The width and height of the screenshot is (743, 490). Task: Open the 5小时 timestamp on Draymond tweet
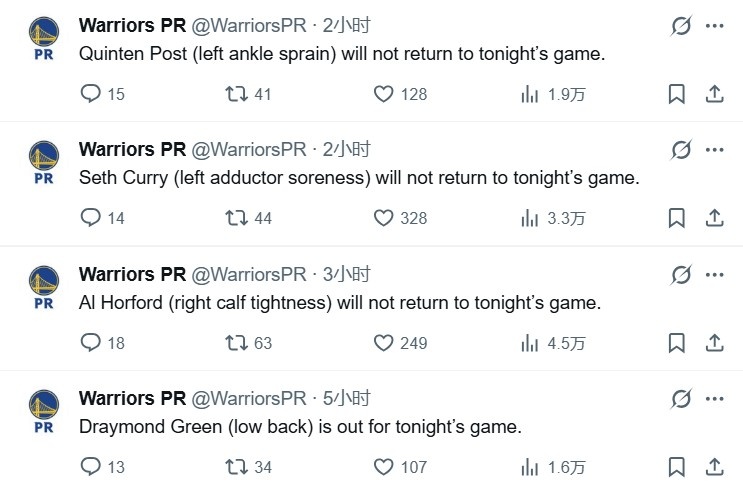(346, 399)
